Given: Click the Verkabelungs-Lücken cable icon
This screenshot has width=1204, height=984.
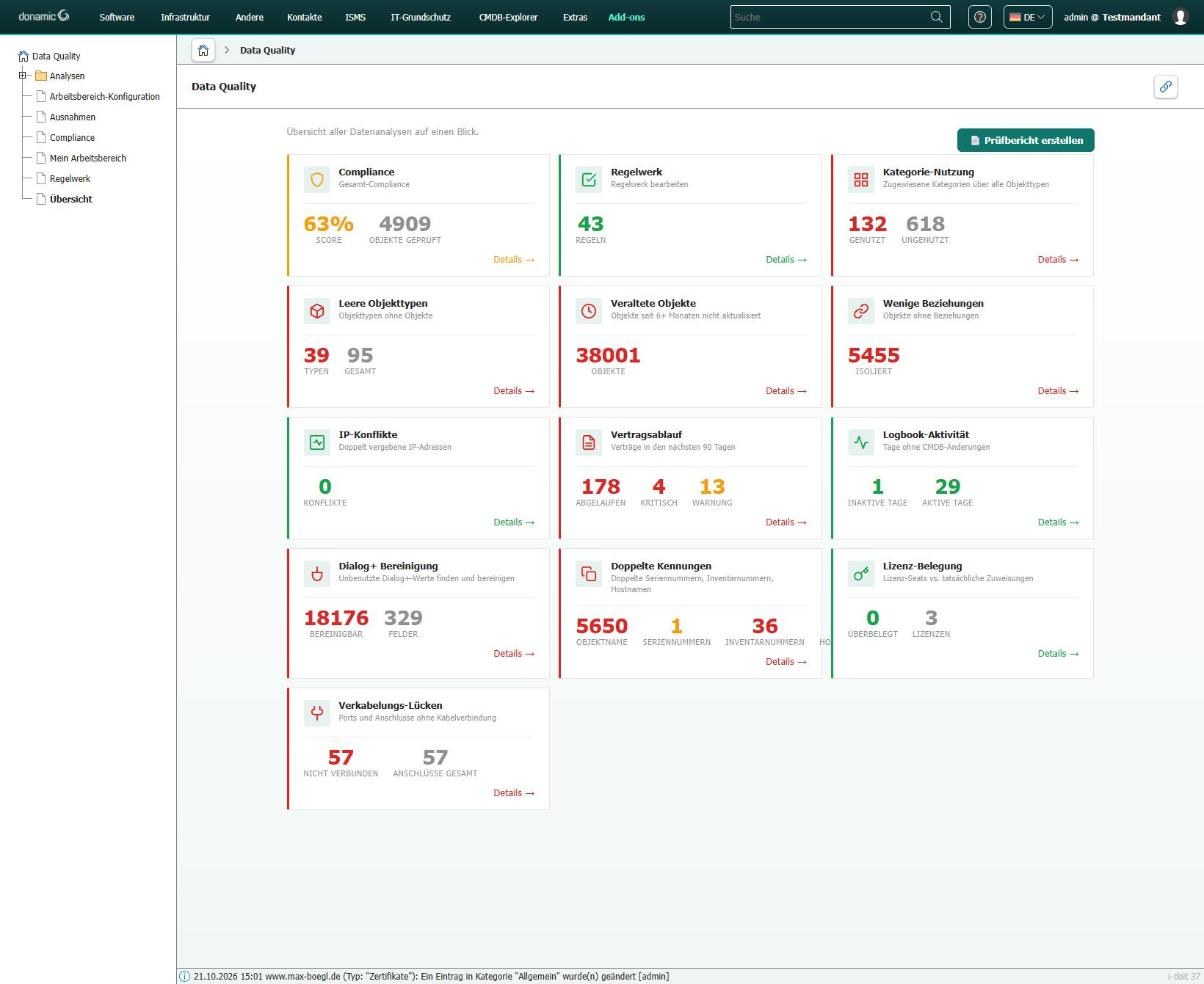Looking at the screenshot, I should click(317, 712).
